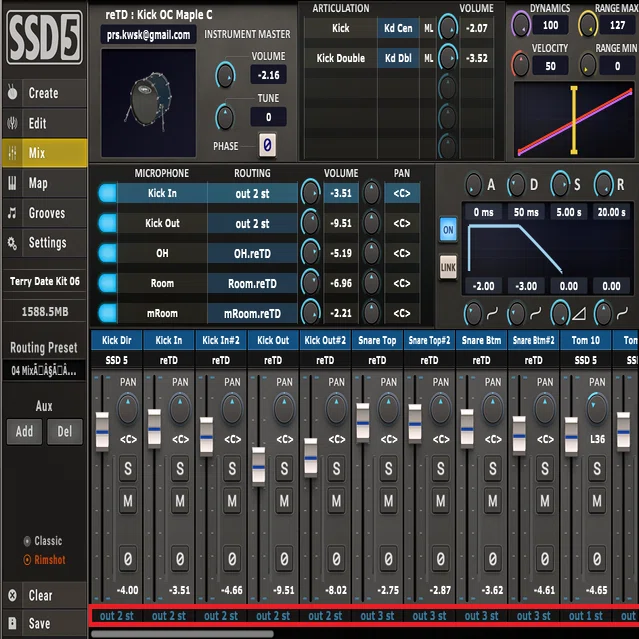Toggle the Kick Out microphone on/off

(x=108, y=223)
